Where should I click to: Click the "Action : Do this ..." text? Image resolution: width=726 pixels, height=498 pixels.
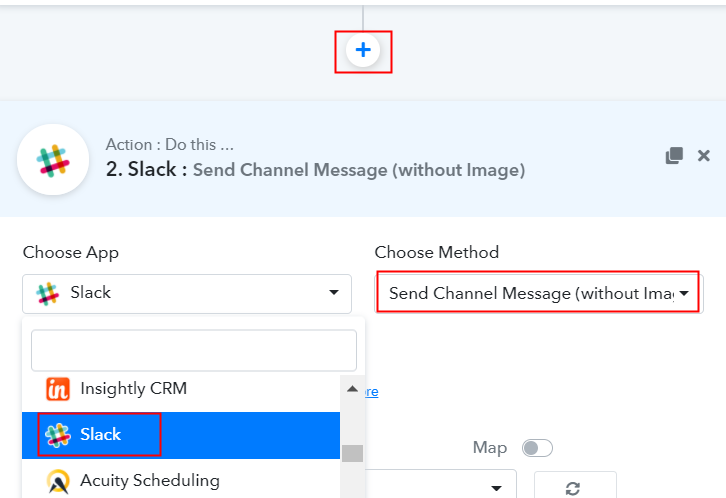coord(169,144)
